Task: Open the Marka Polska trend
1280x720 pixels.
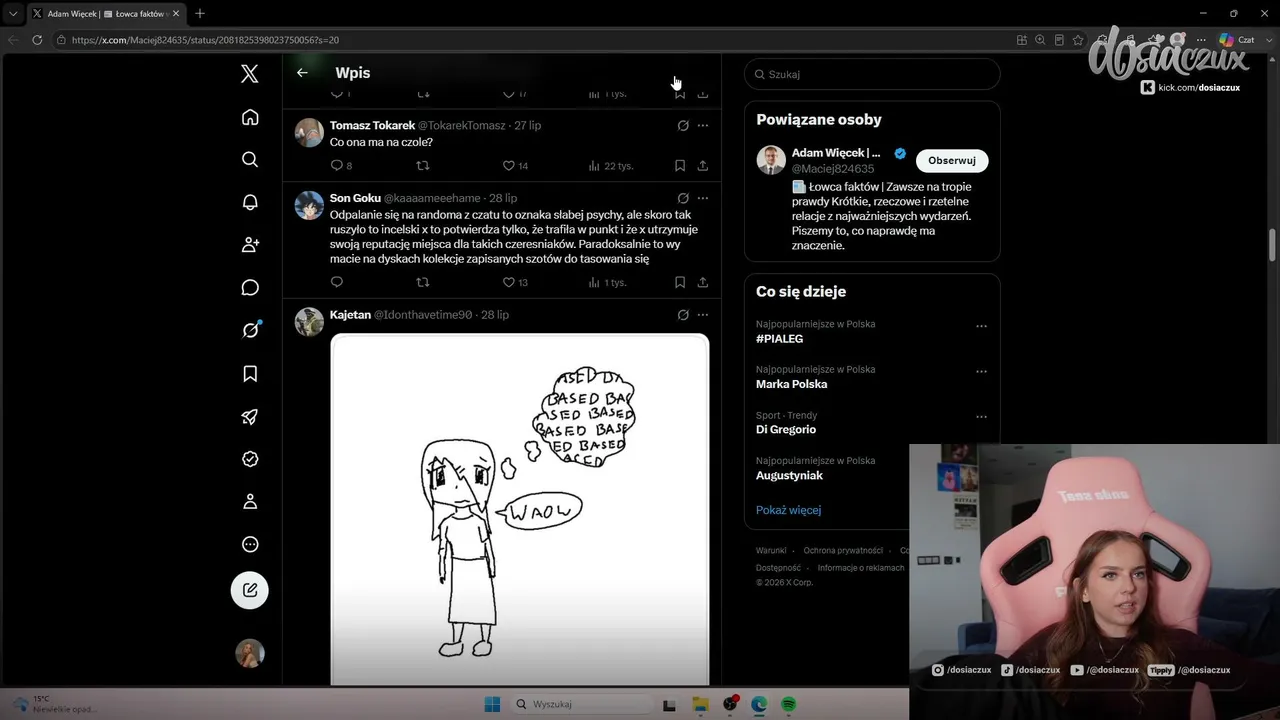Action: coord(792,384)
